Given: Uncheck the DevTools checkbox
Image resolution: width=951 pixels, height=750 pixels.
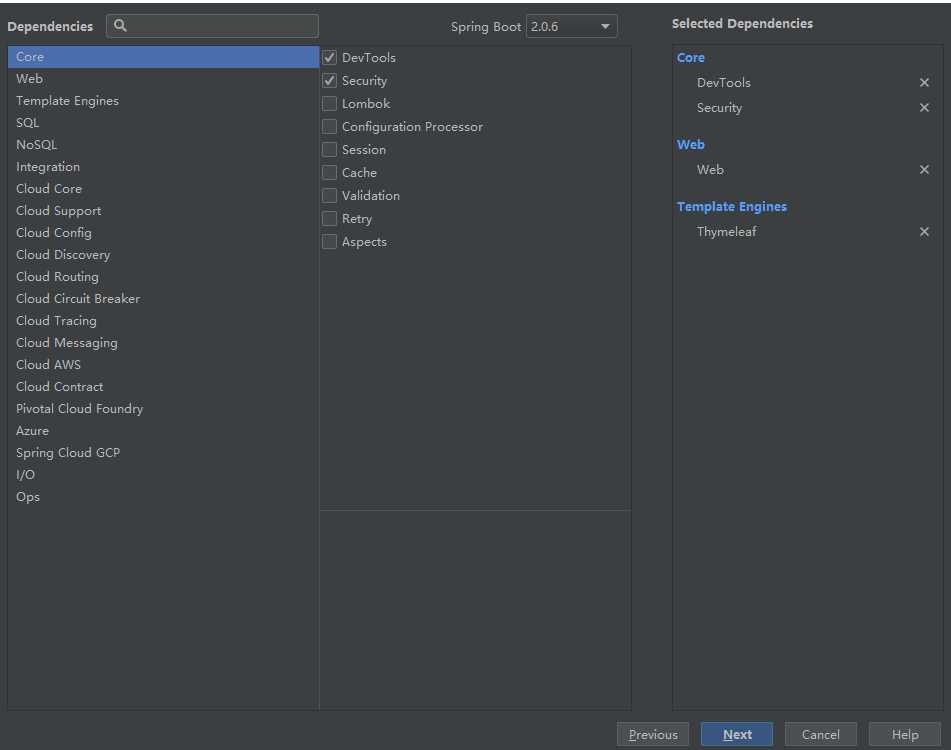Looking at the screenshot, I should coord(330,58).
